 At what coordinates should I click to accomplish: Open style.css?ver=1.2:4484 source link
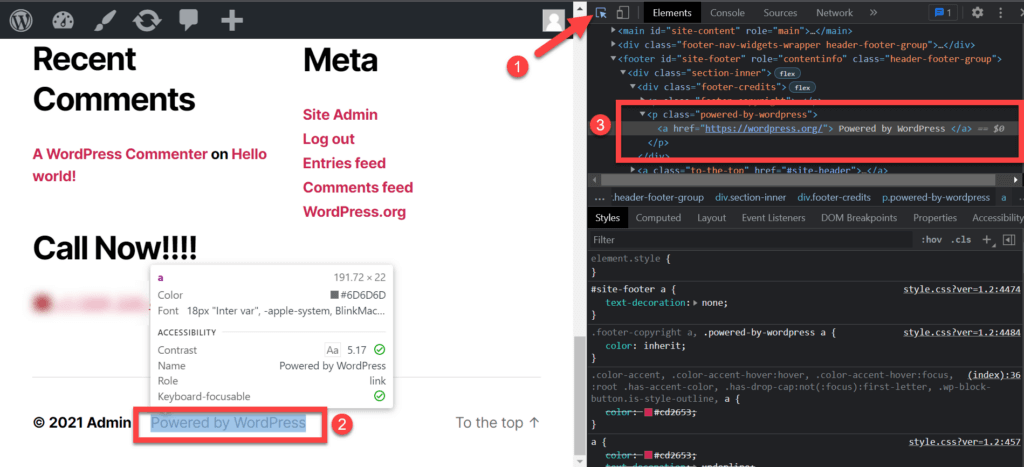[x=961, y=332]
